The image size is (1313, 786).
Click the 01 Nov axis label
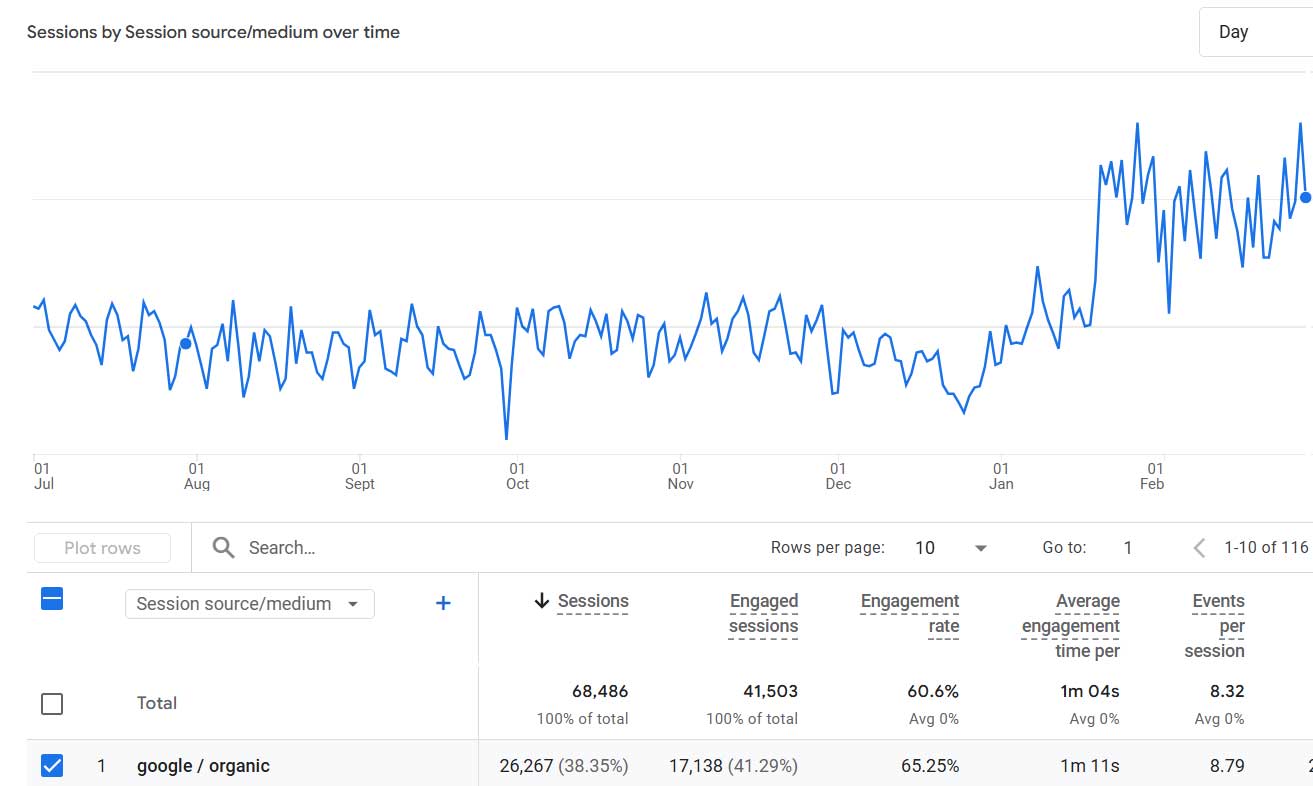[680, 476]
